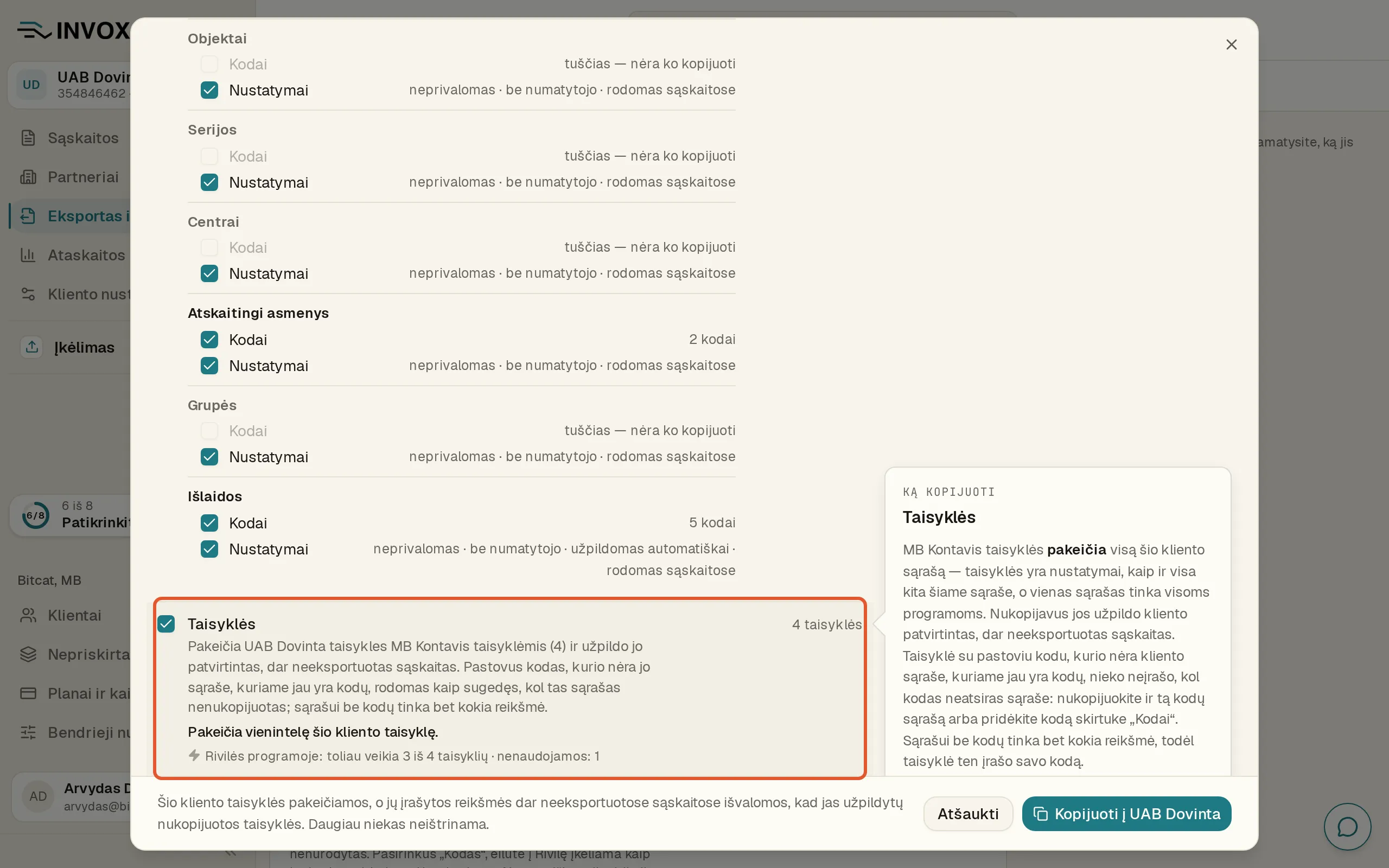Click the Atskaitingi asmenys heading
The width and height of the screenshot is (1389, 868).
tap(258, 314)
